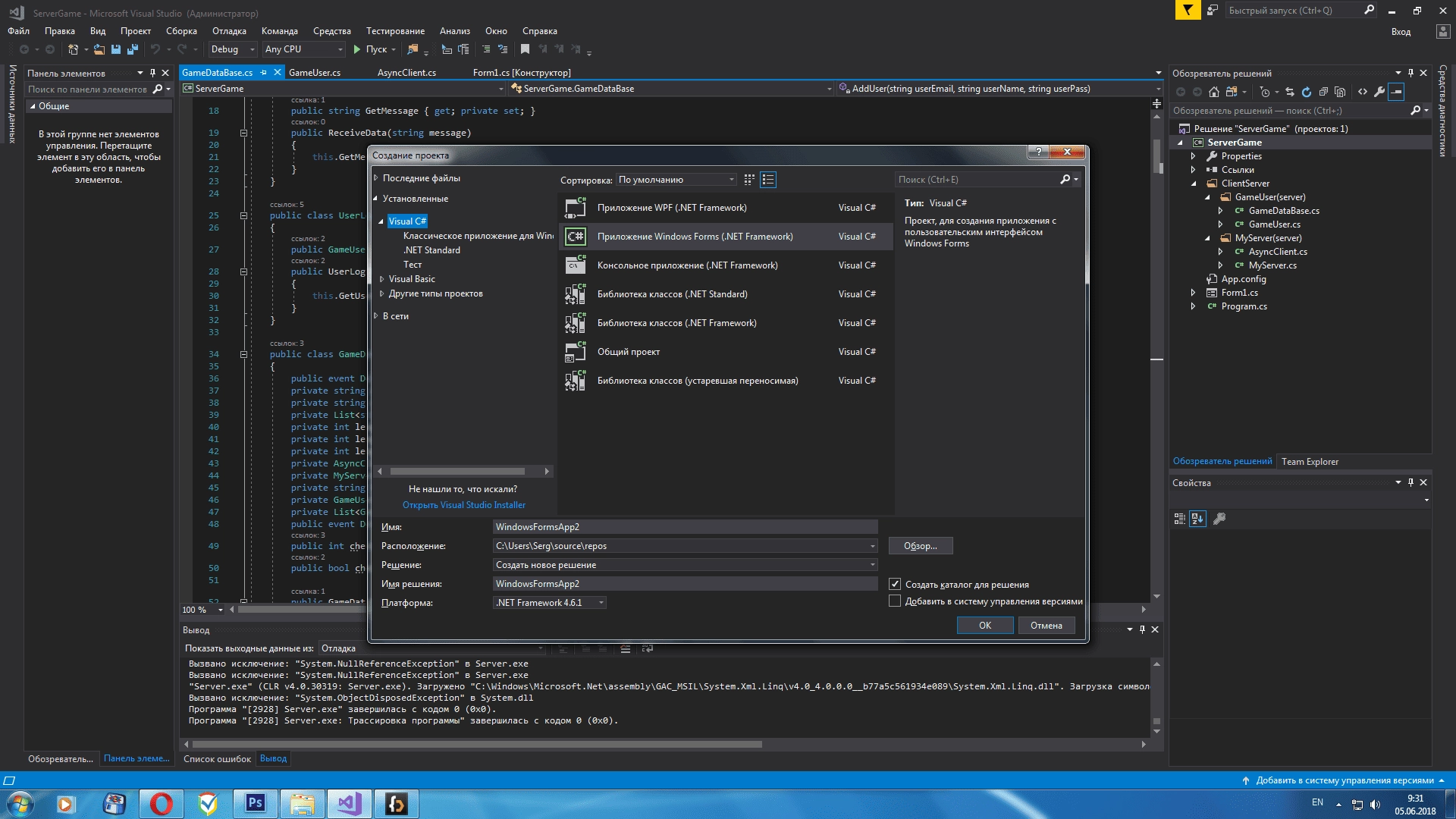The height and width of the screenshot is (819, 1456).
Task: Click 'Добавить в систему управления версиями' in status bar
Action: 1344,780
